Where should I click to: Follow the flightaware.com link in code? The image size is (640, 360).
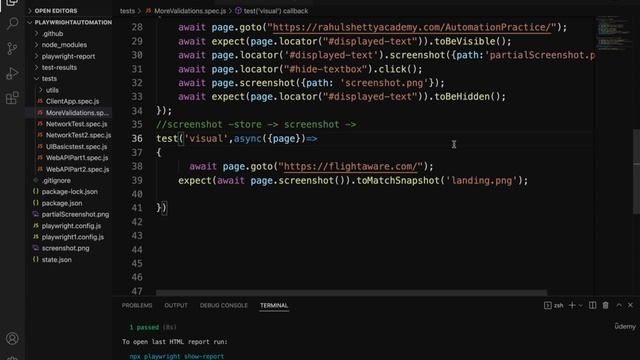351,167
